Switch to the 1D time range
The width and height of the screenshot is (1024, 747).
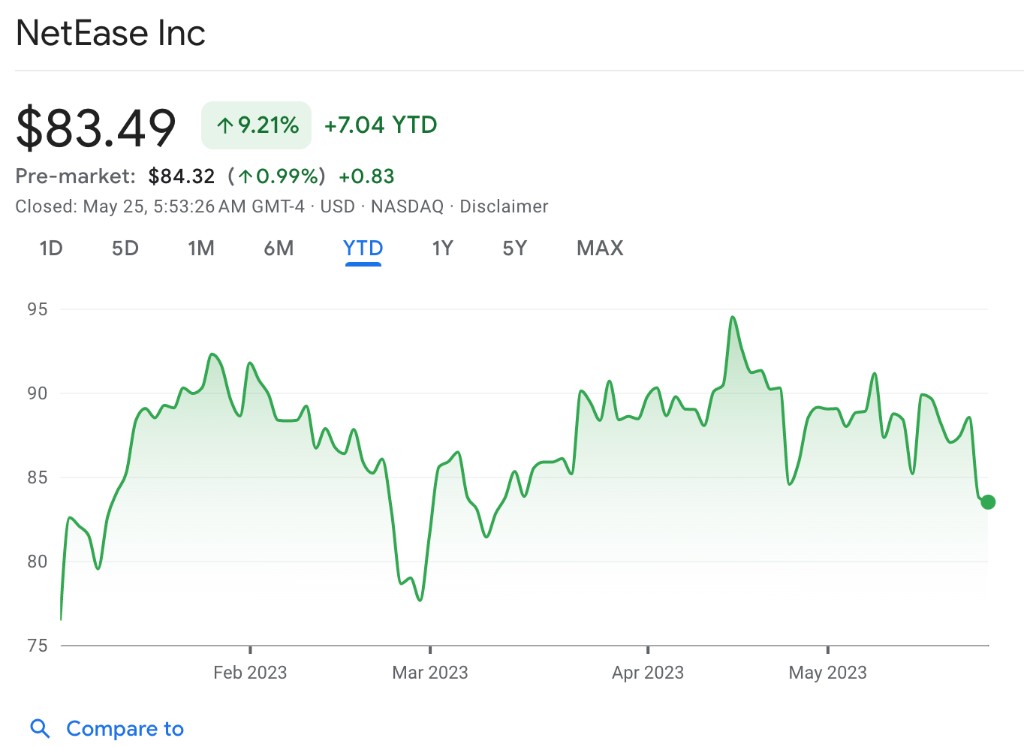click(51, 248)
